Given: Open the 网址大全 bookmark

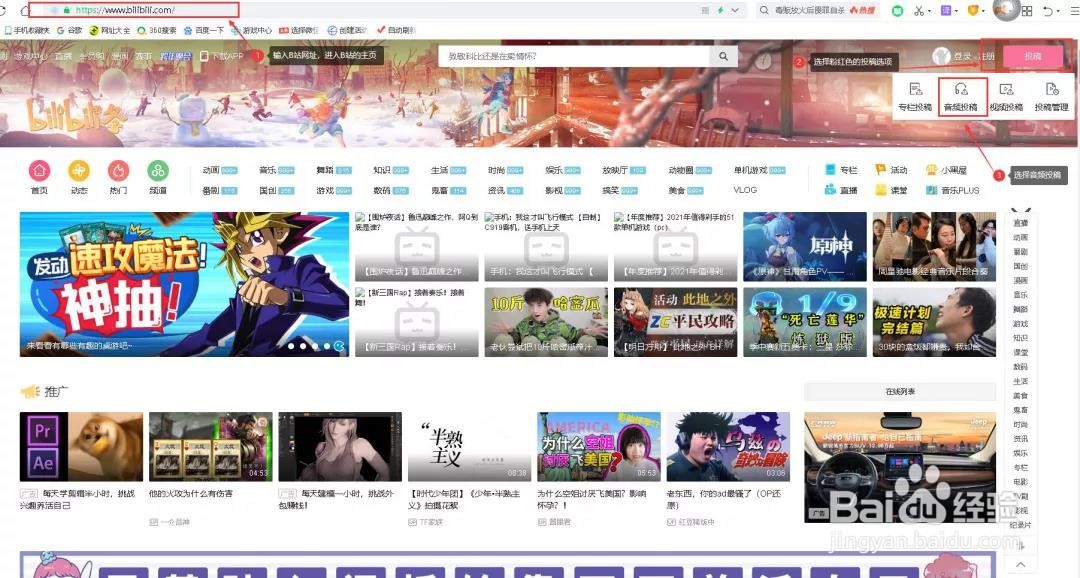Looking at the screenshot, I should point(110,30).
